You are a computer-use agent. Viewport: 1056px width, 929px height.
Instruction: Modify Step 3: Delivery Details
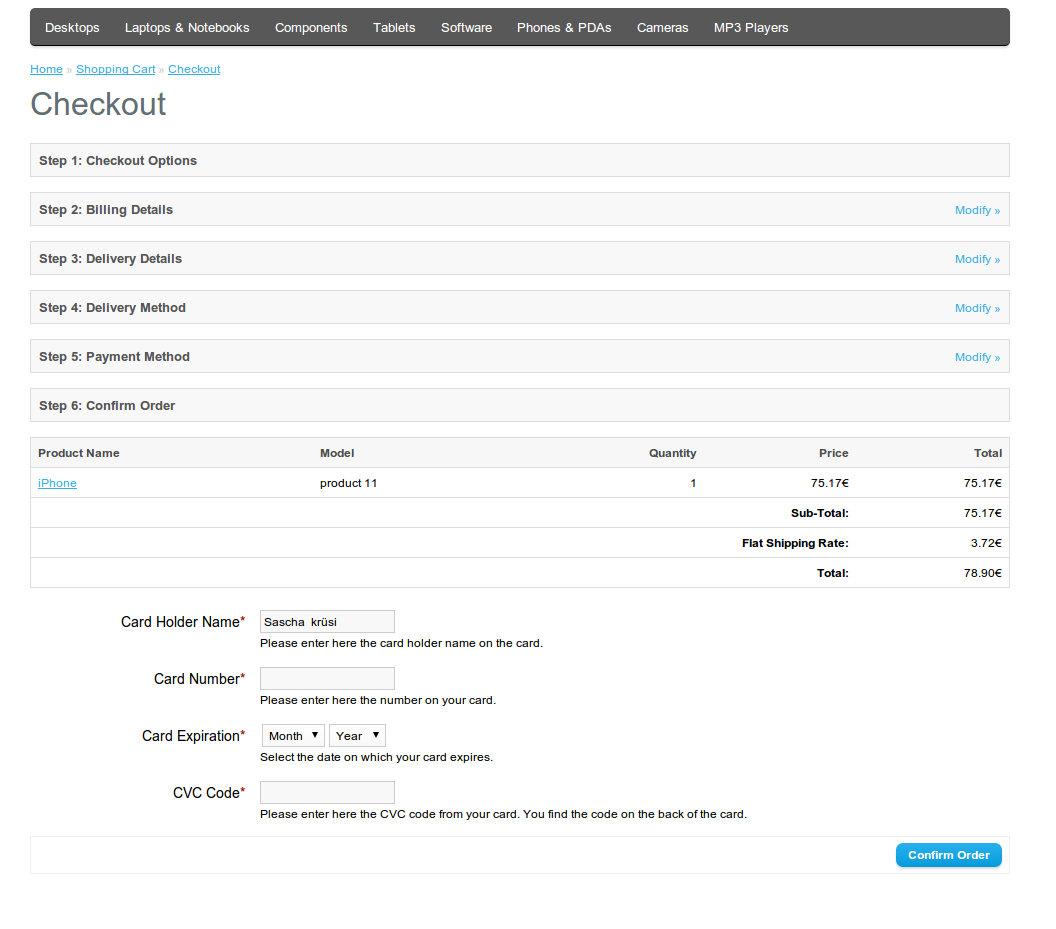pyautogui.click(x=976, y=259)
